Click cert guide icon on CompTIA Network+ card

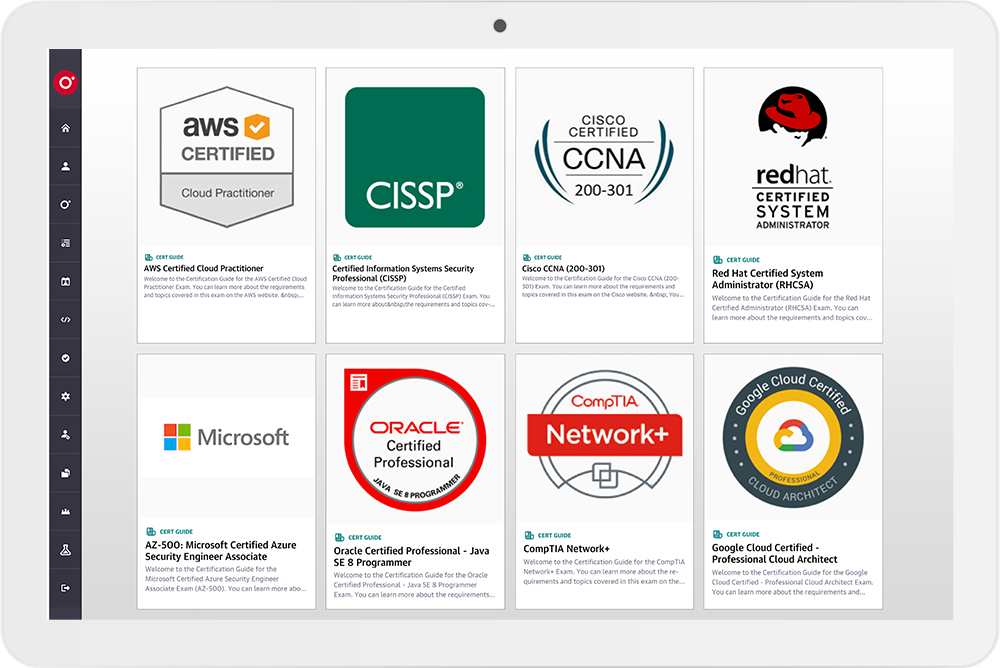[x=529, y=535]
